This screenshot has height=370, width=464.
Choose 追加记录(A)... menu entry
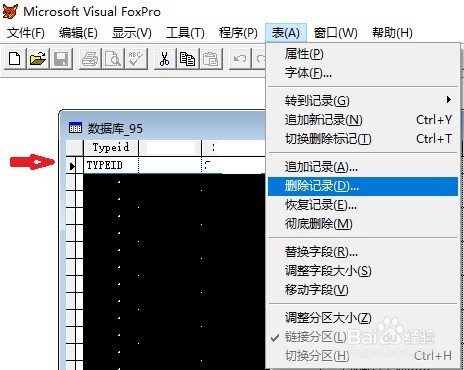click(x=363, y=167)
